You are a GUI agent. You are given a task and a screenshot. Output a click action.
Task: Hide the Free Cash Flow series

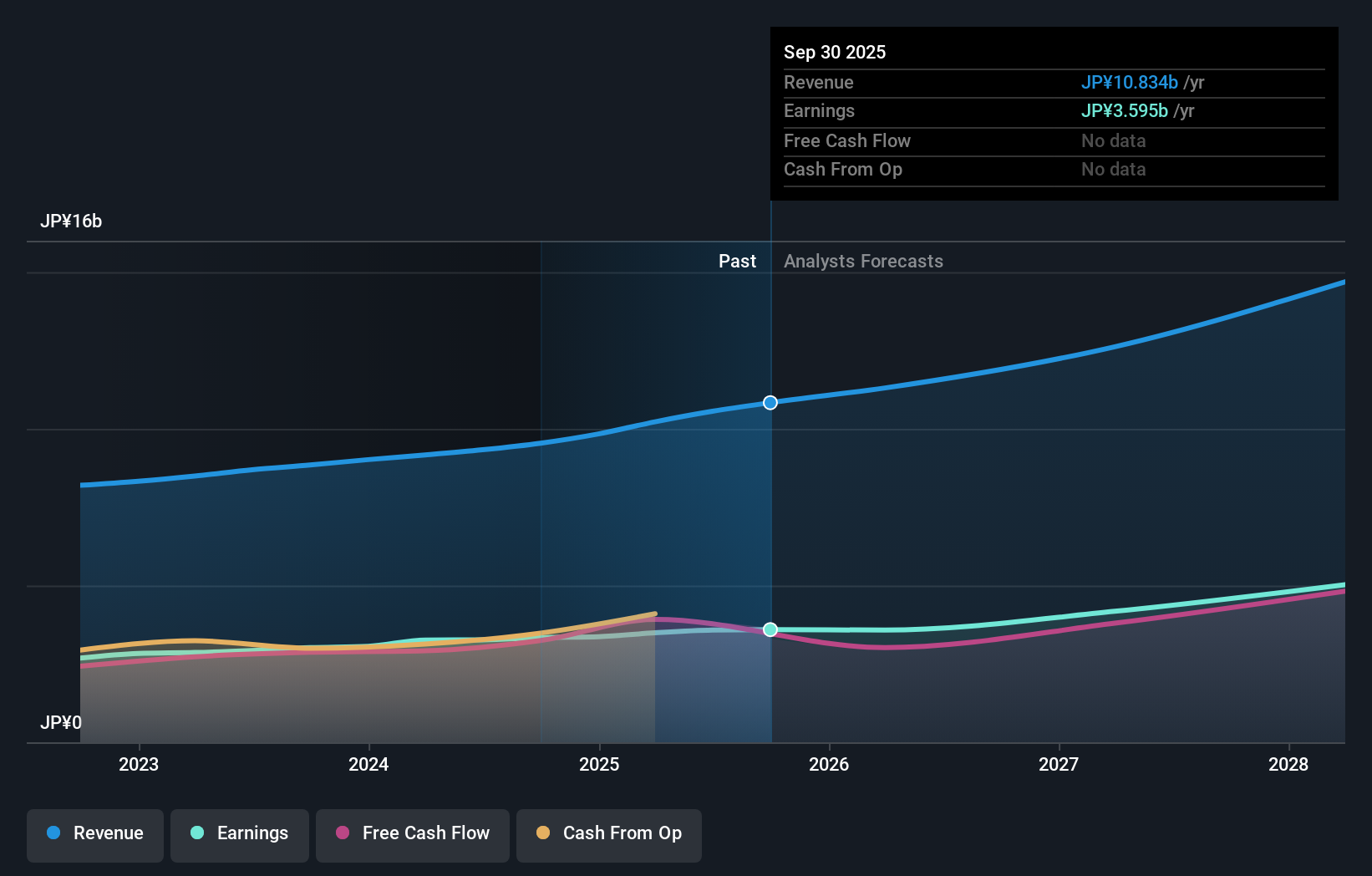[412, 835]
